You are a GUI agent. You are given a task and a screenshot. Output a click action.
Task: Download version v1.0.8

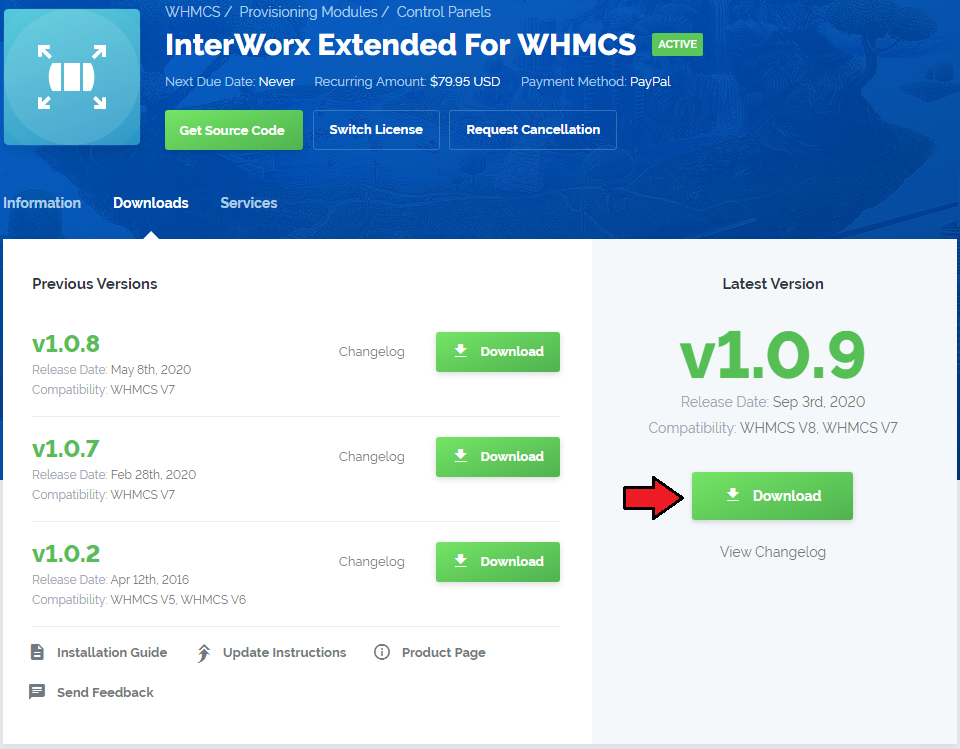(x=498, y=352)
